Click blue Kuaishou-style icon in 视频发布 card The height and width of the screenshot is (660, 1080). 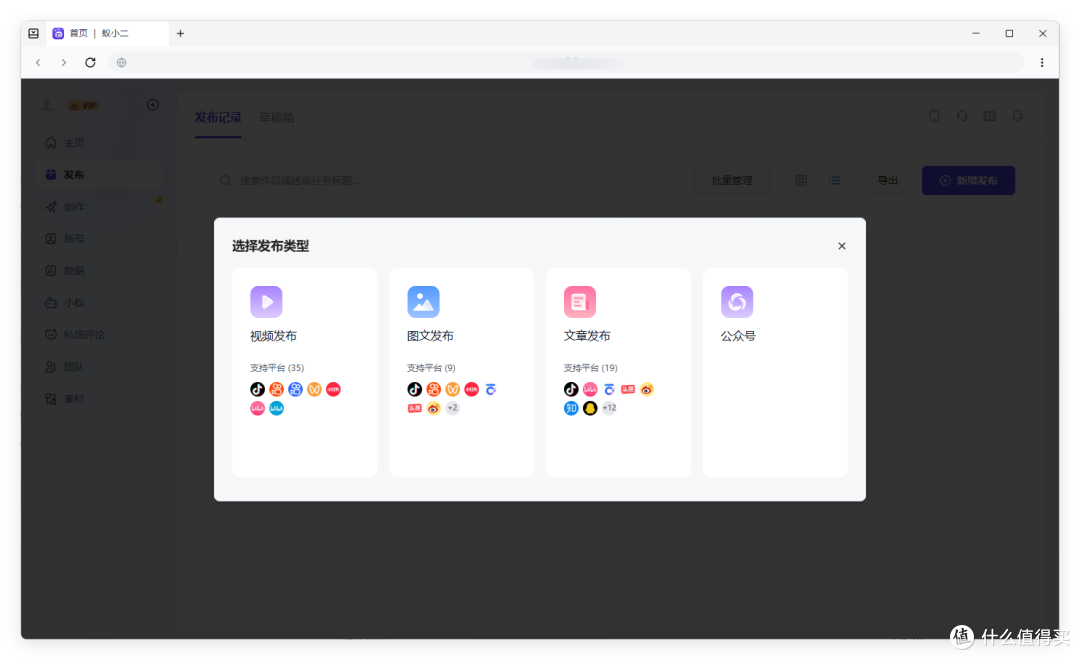tap(295, 389)
